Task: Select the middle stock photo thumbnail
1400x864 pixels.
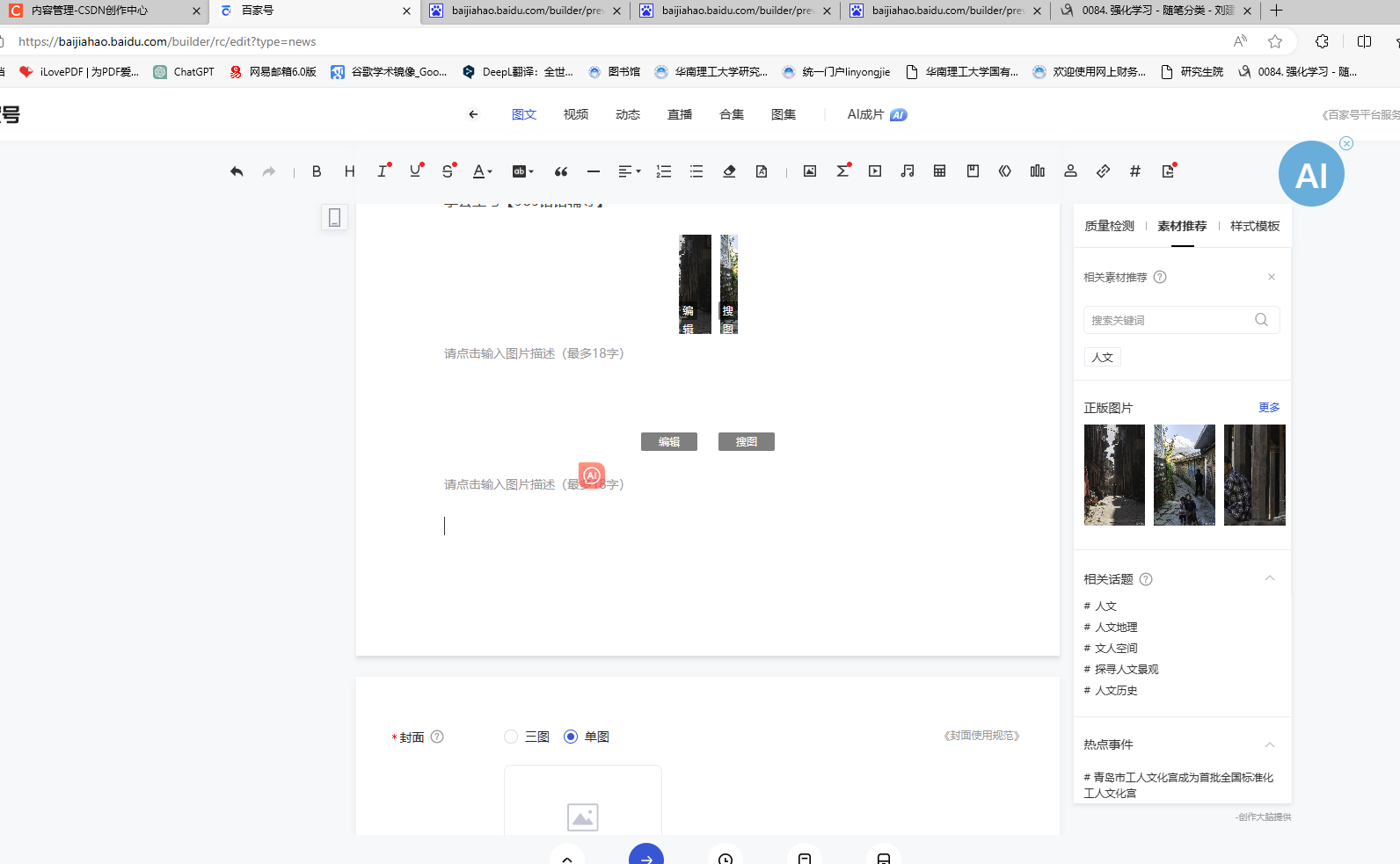Action: click(1185, 475)
